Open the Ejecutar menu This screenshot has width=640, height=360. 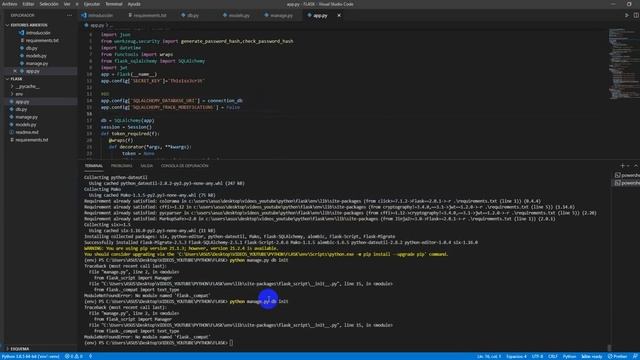tap(91, 4)
